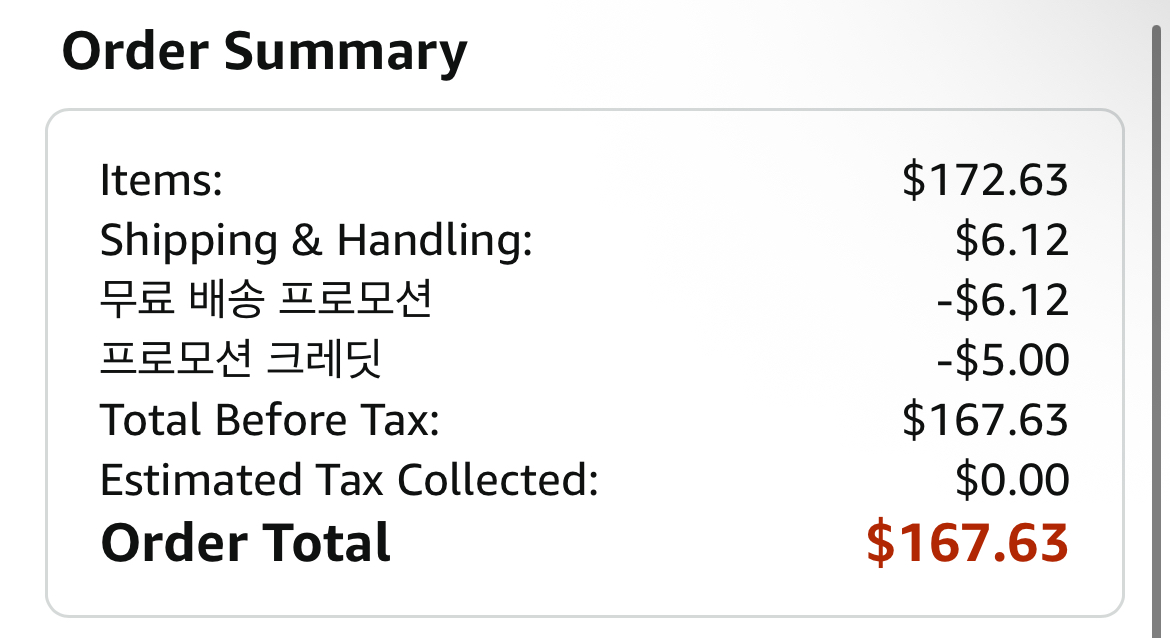Image resolution: width=1170 pixels, height=638 pixels.
Task: Select the red Order Total amount
Action: 967,542
